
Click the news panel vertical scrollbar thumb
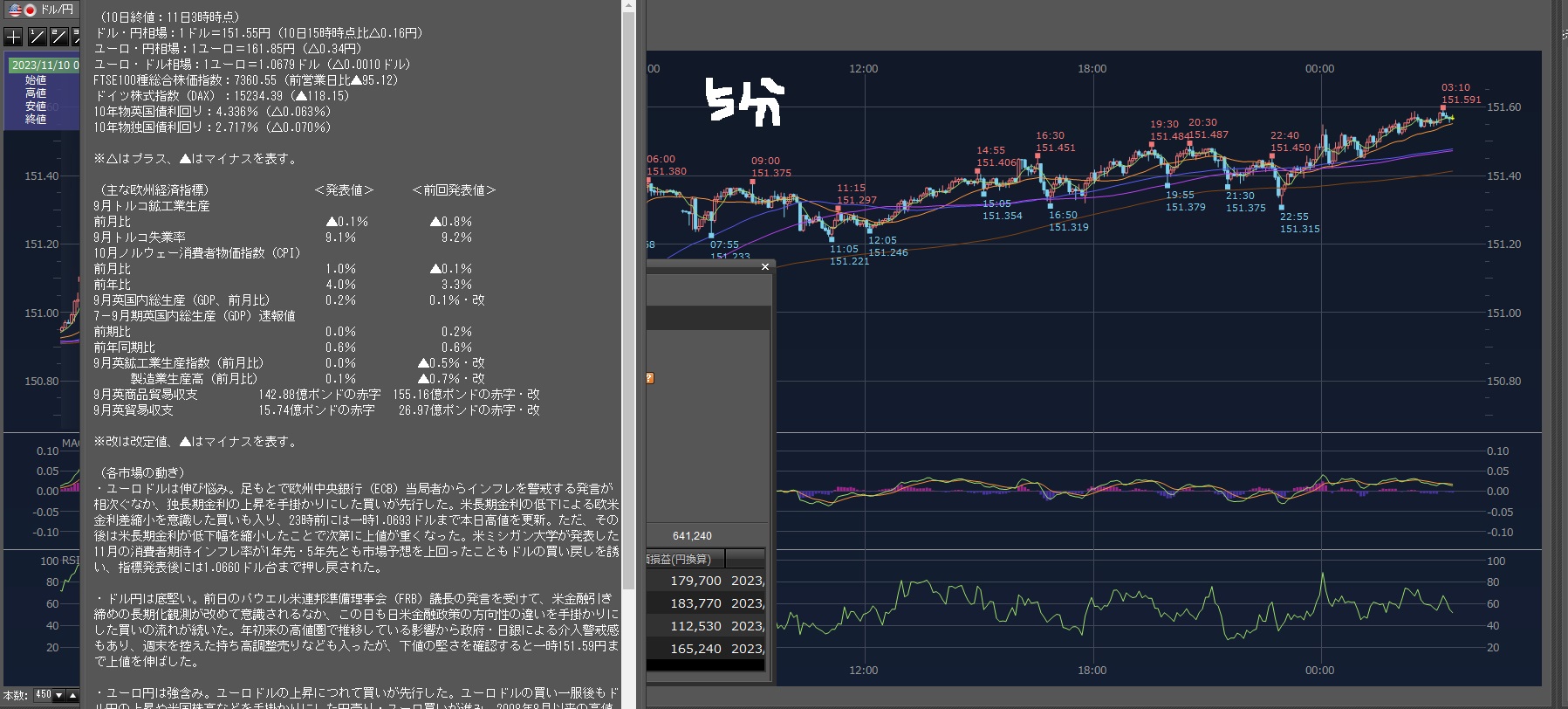[x=628, y=297]
